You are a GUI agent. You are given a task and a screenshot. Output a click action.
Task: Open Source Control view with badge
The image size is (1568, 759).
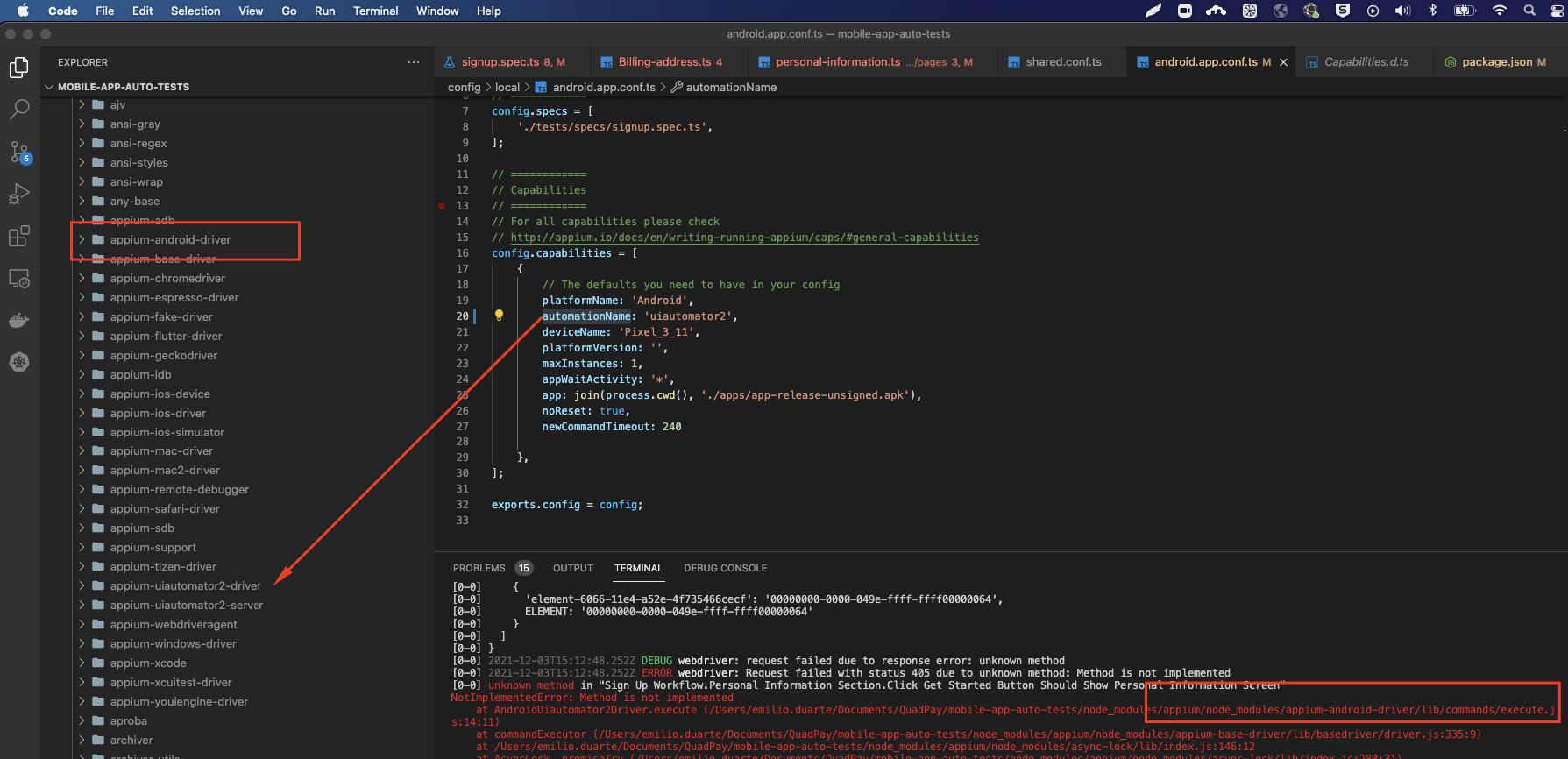19,152
